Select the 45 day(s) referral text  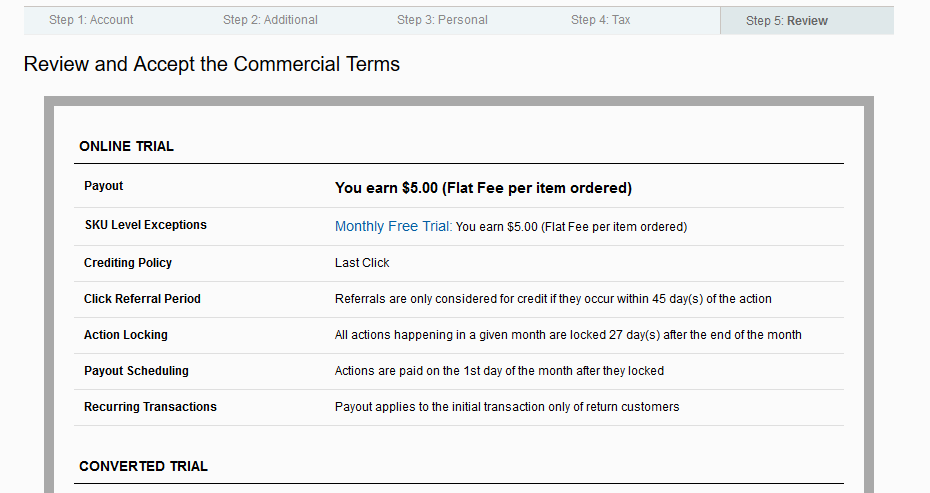[553, 299]
